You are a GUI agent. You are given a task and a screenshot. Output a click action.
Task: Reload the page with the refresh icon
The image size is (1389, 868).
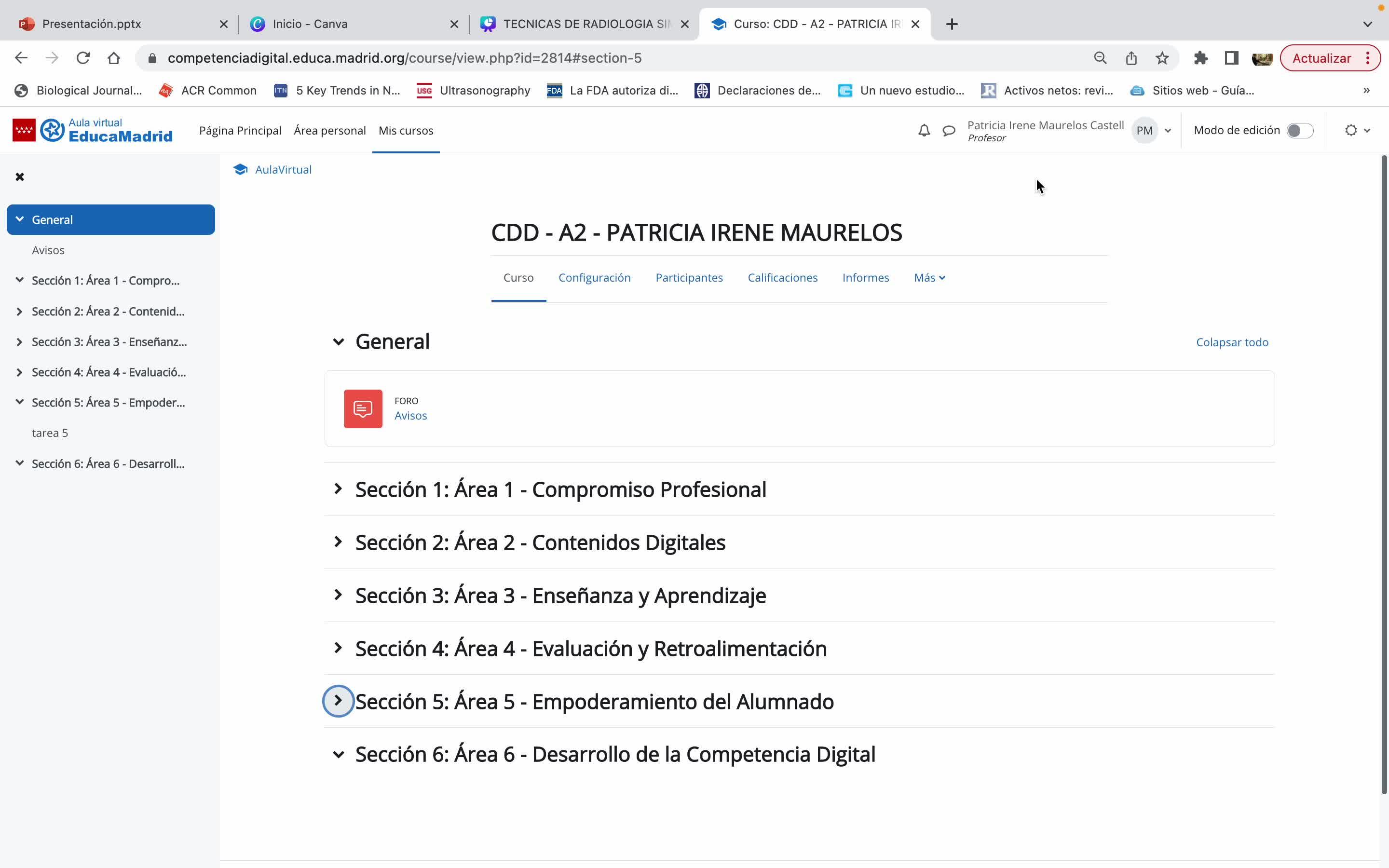coord(83,58)
